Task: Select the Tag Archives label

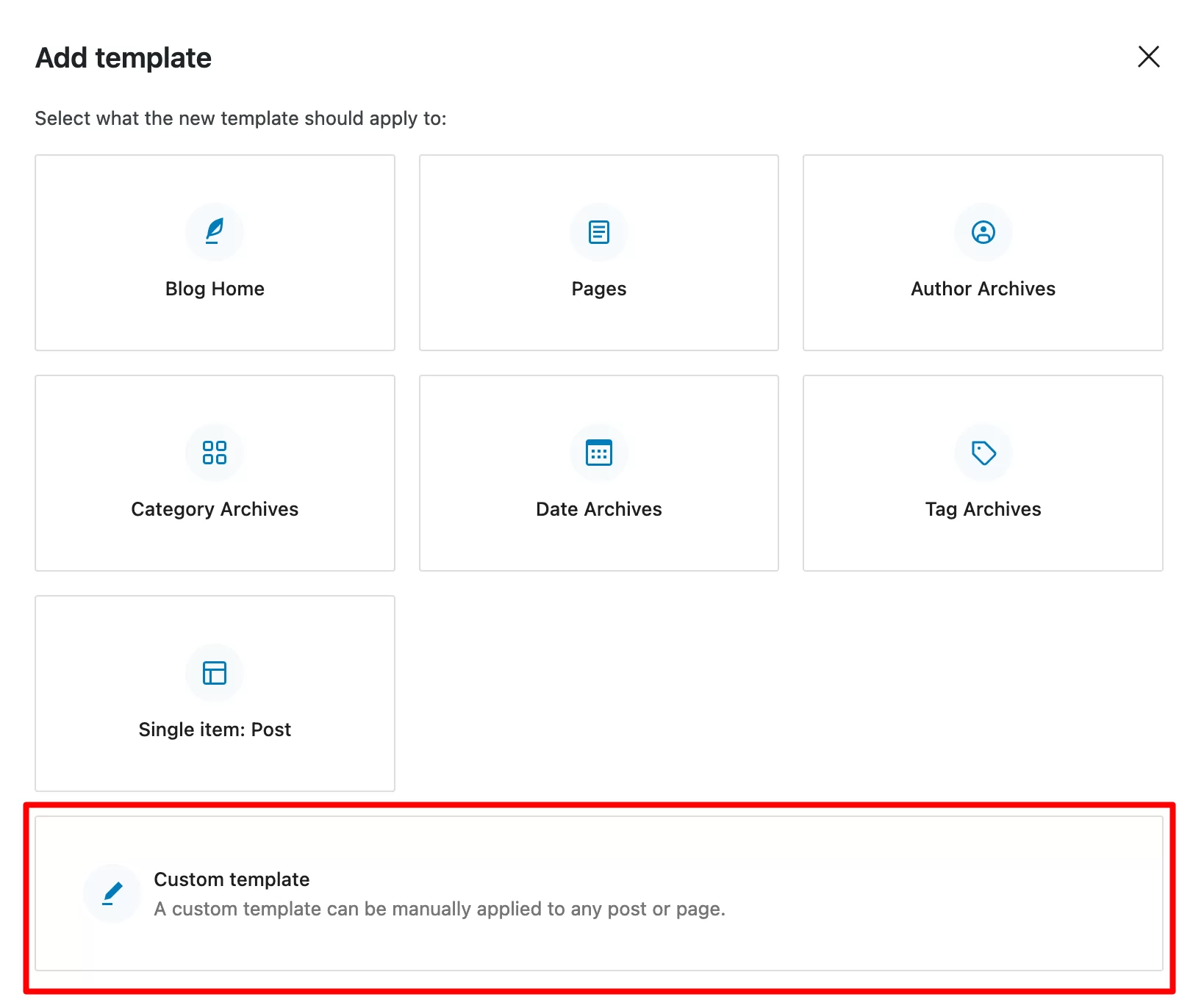Action: [983, 509]
